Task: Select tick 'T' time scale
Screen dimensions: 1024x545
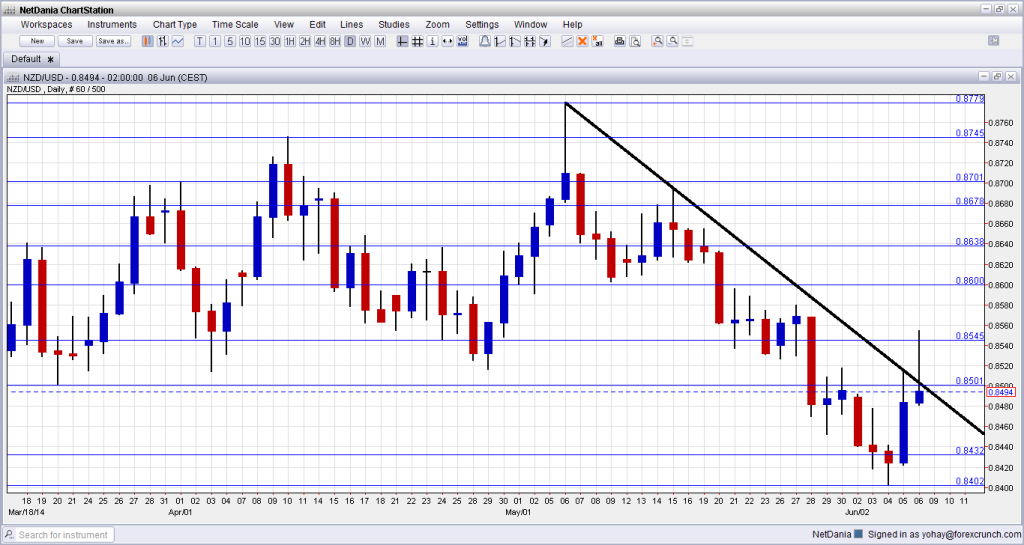Action: click(x=200, y=41)
